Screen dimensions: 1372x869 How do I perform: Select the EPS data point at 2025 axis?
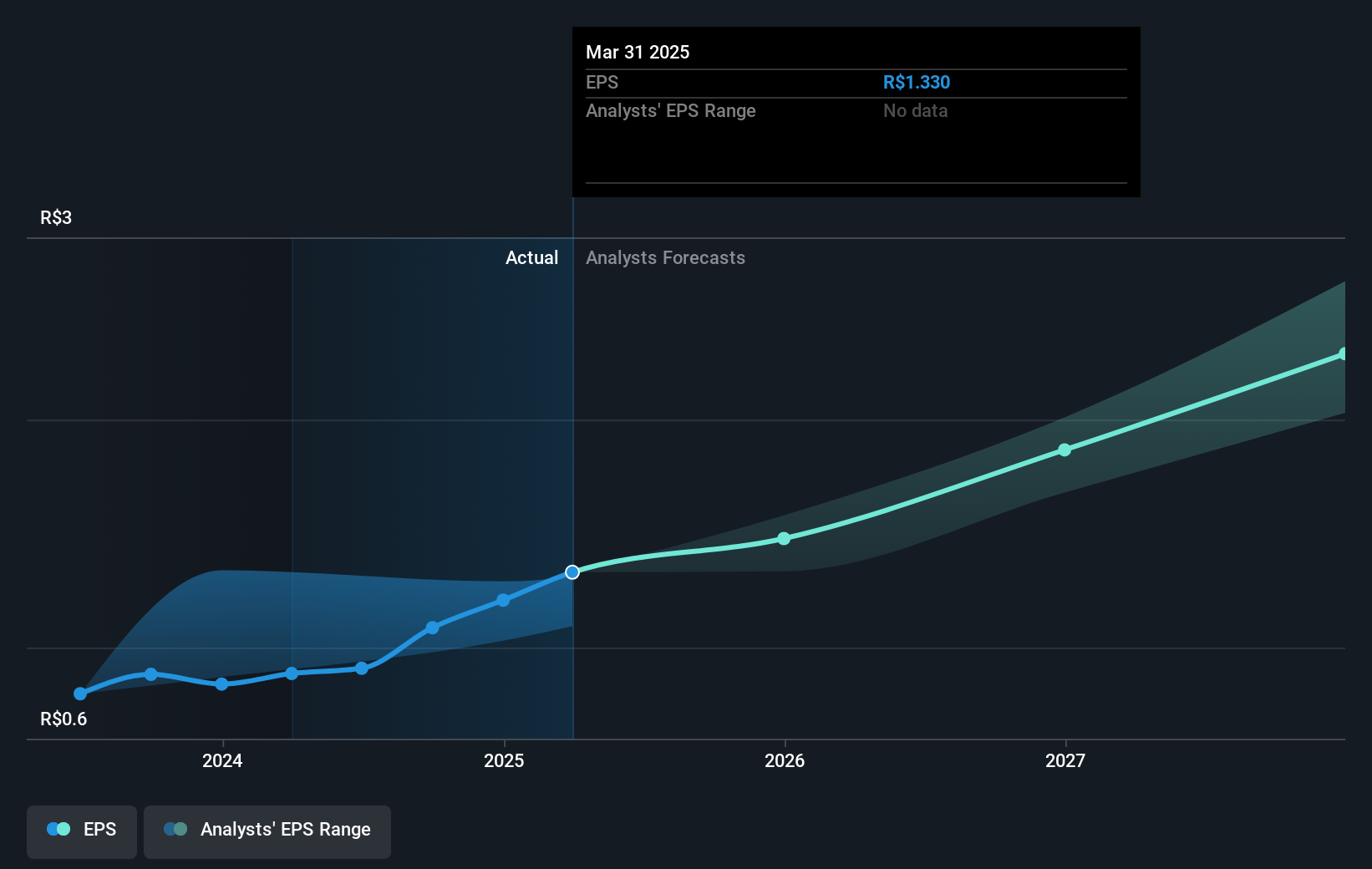pos(503,600)
